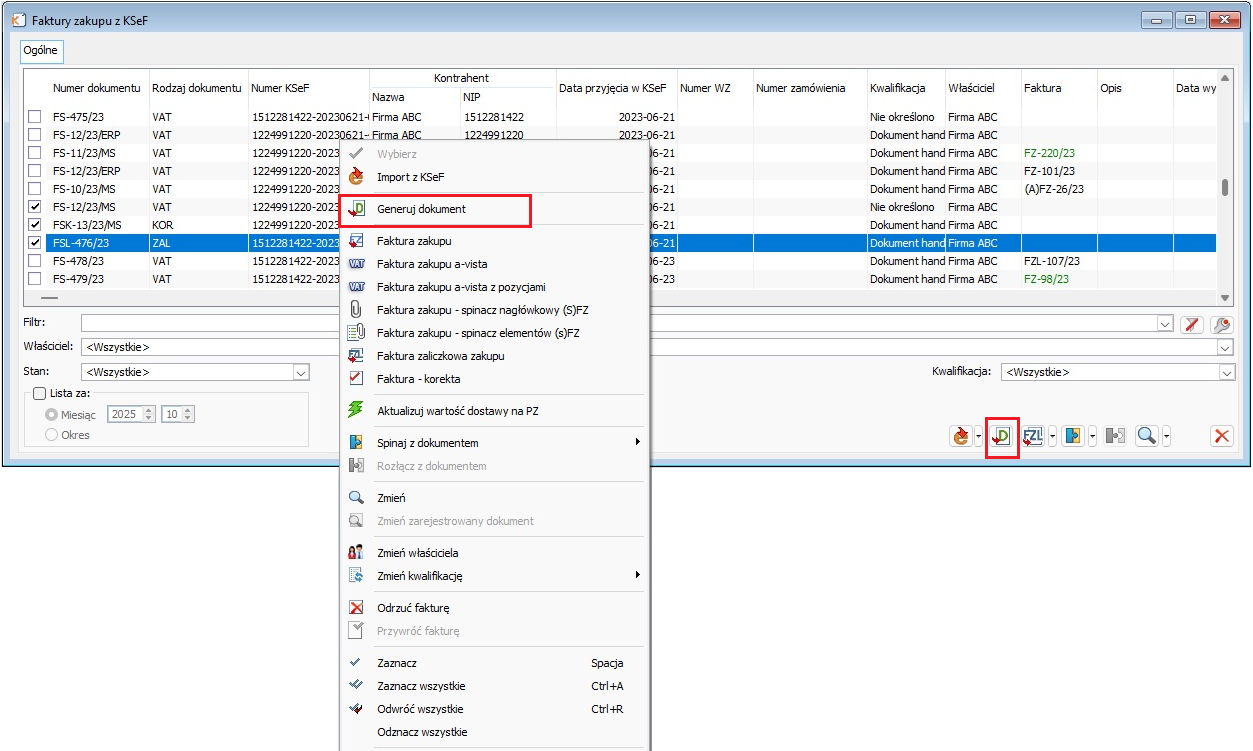Click the Odrzuć fakturę menu option

click(413, 608)
